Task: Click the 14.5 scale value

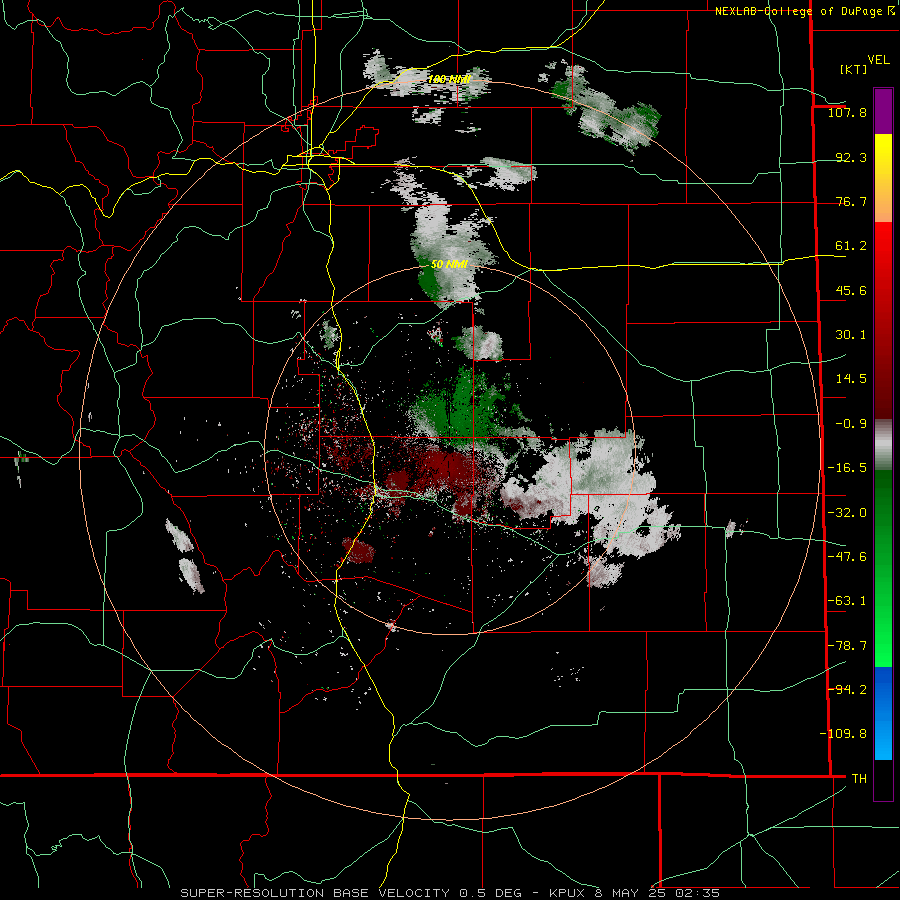Action: pyautogui.click(x=851, y=379)
